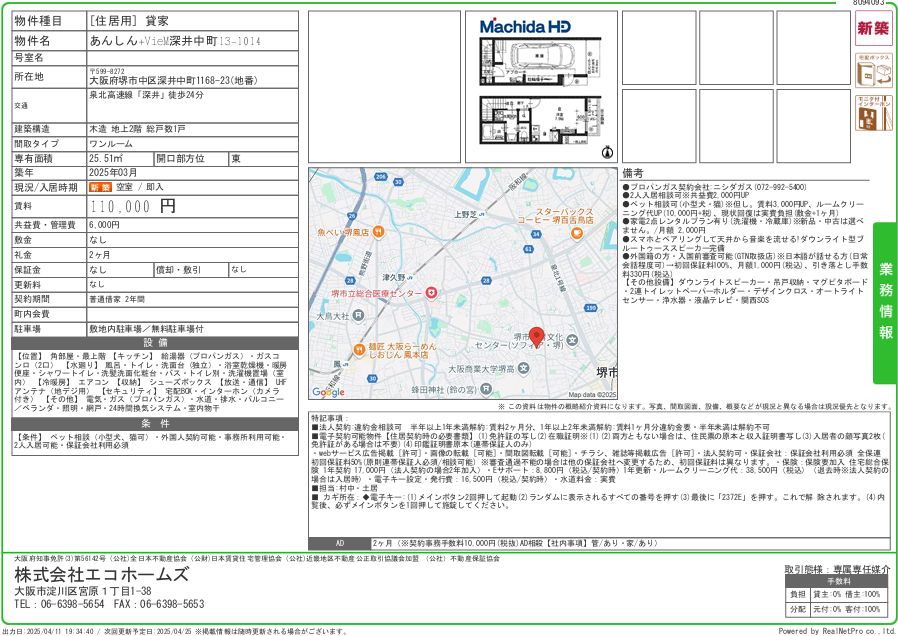Click the Map data ©2025 attribution
The width and height of the screenshot is (898, 636).
(x=592, y=395)
